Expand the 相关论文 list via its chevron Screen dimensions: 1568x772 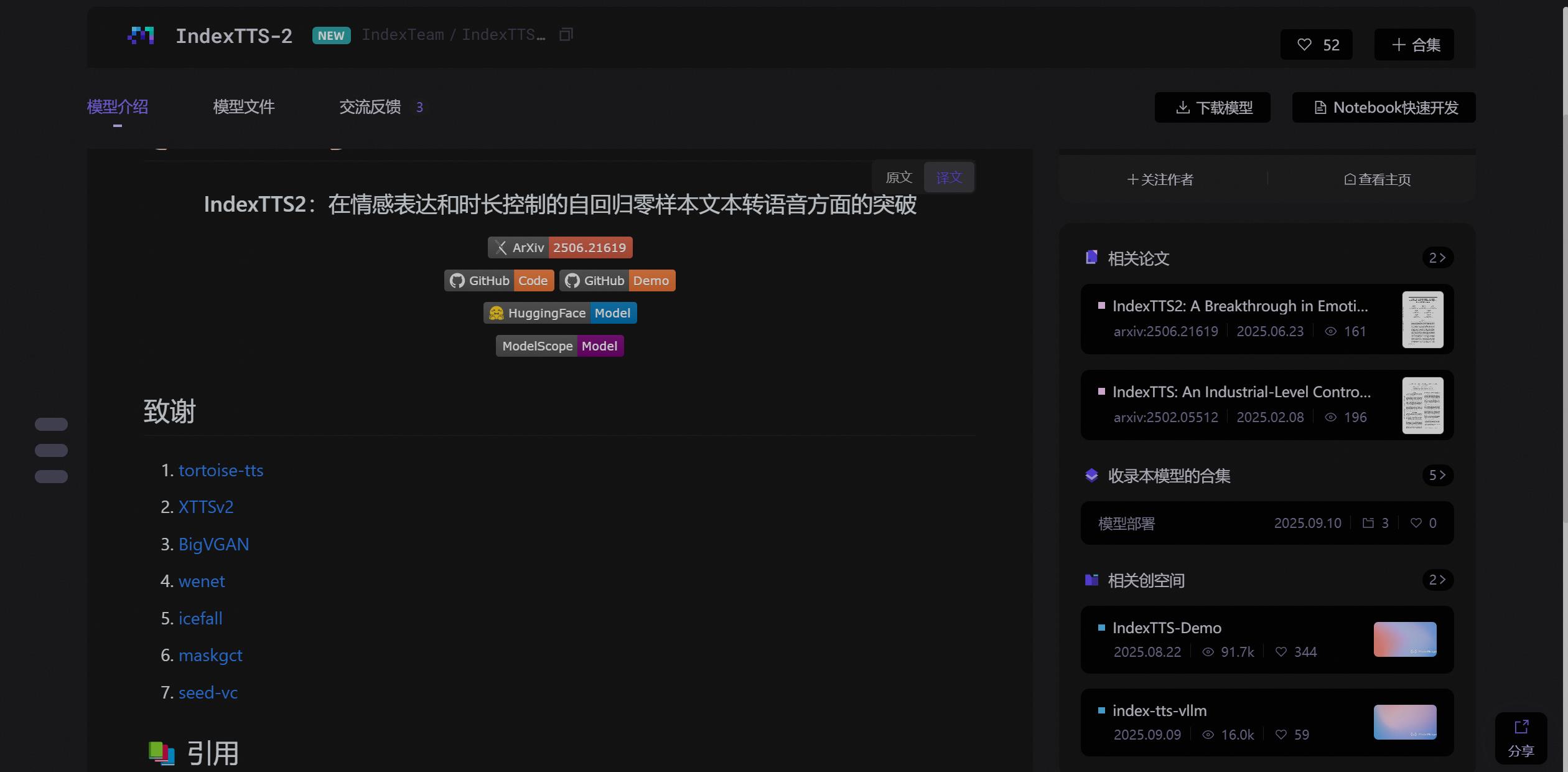click(1439, 258)
